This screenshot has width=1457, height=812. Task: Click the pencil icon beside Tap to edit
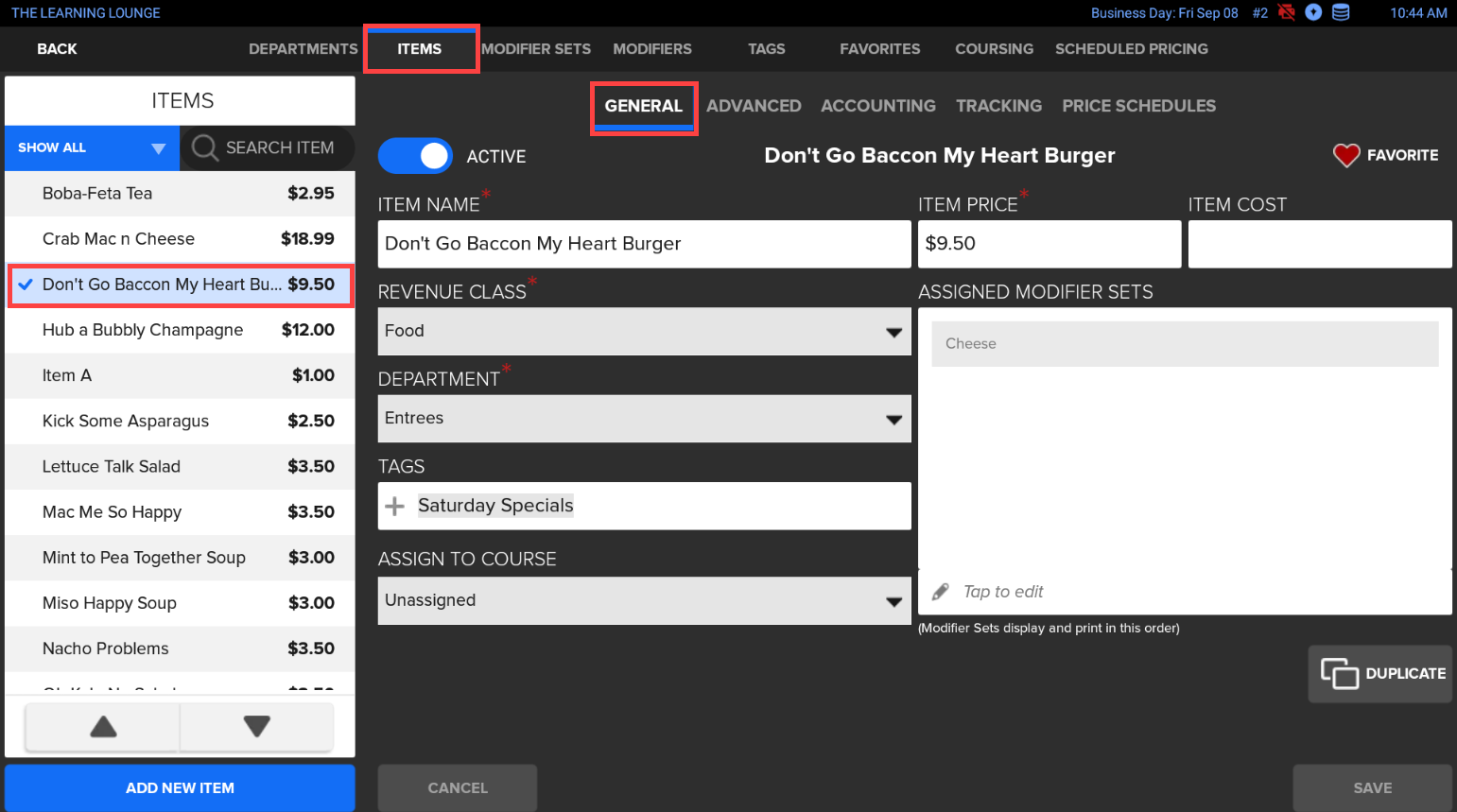pos(941,592)
